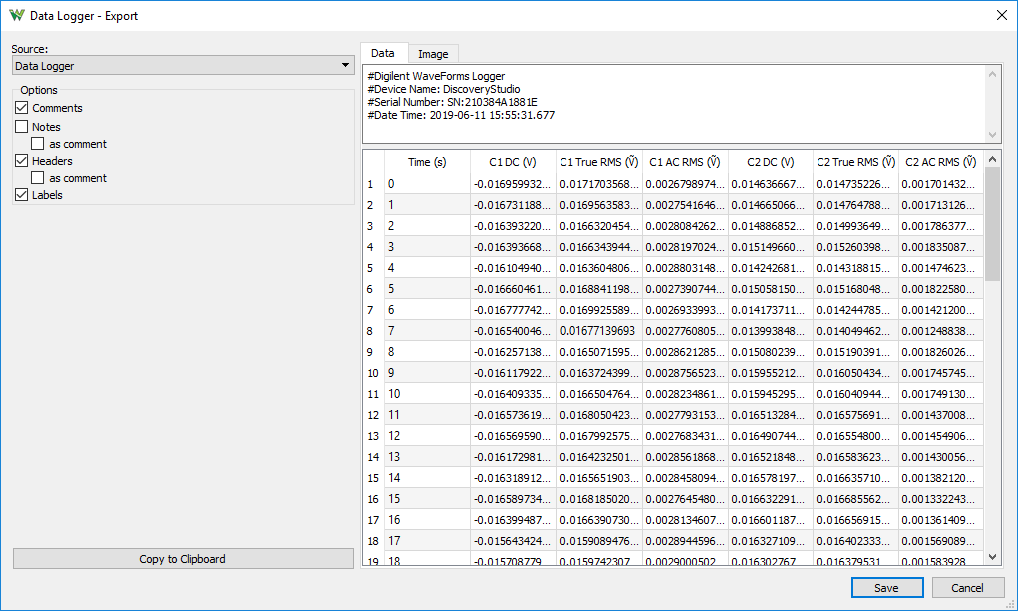Click cell 0.001332243... in C2 AC RMS

[941, 499]
